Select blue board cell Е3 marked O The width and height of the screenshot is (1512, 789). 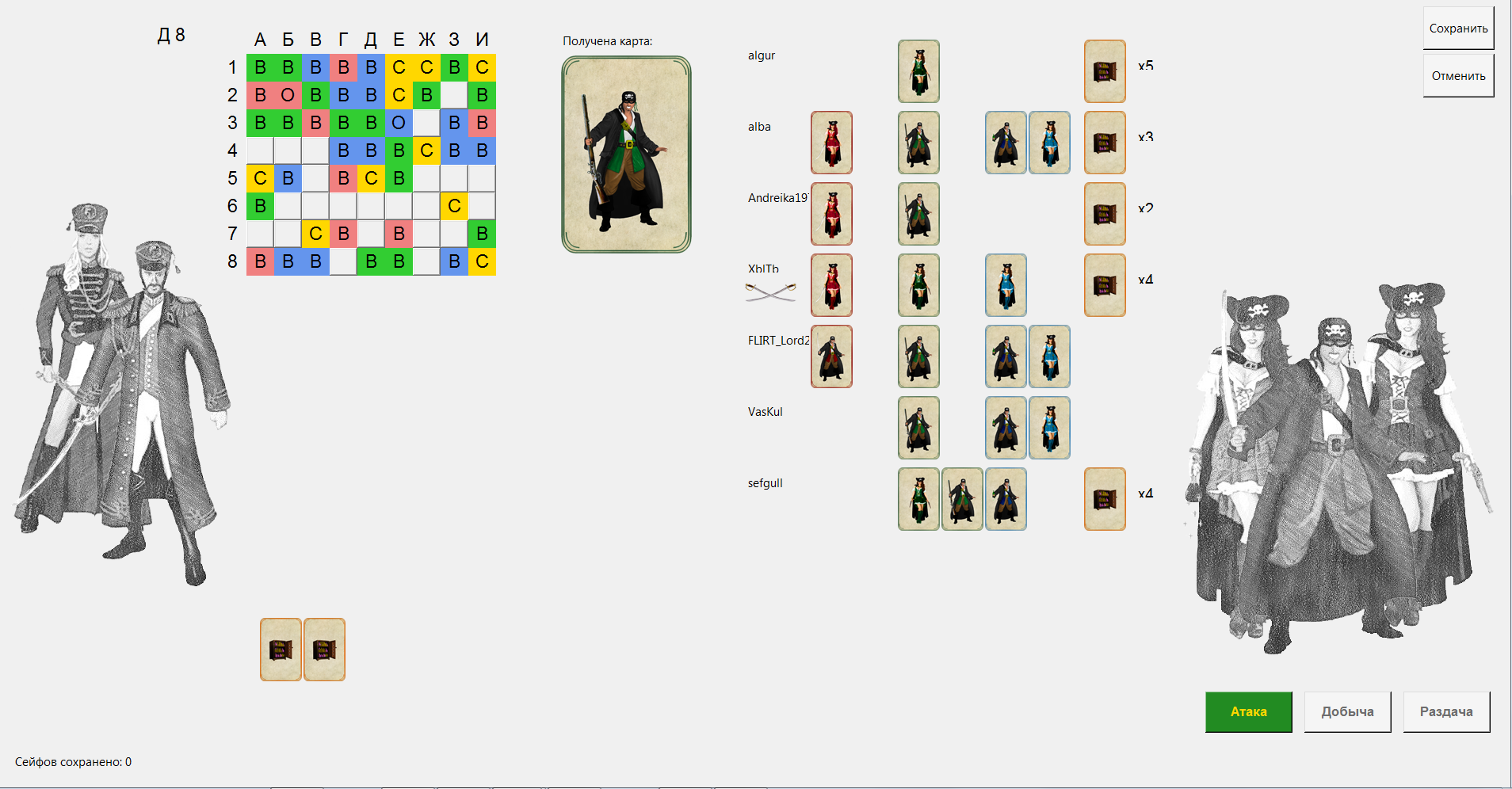(x=399, y=123)
